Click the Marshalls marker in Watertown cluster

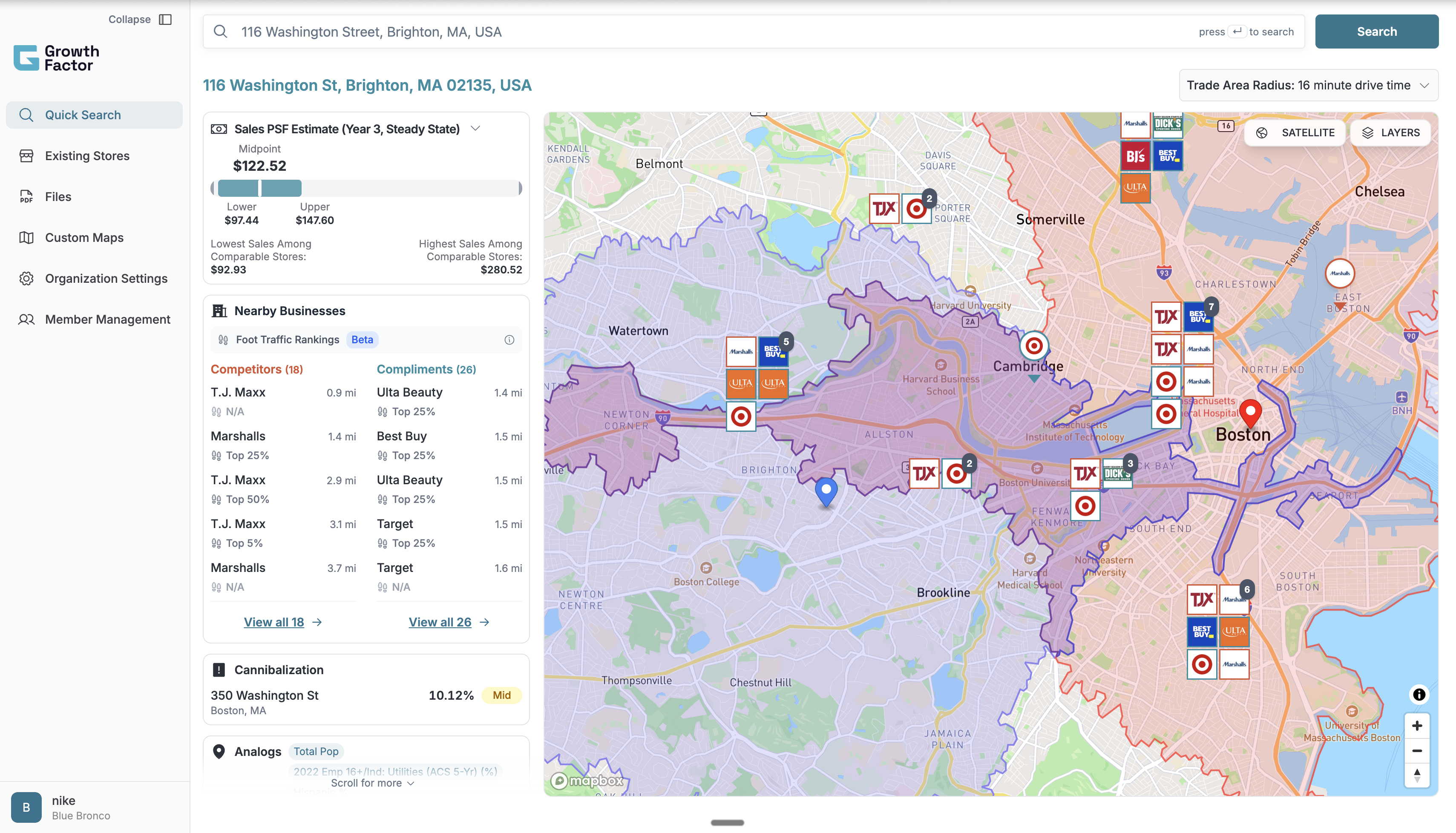pos(741,351)
